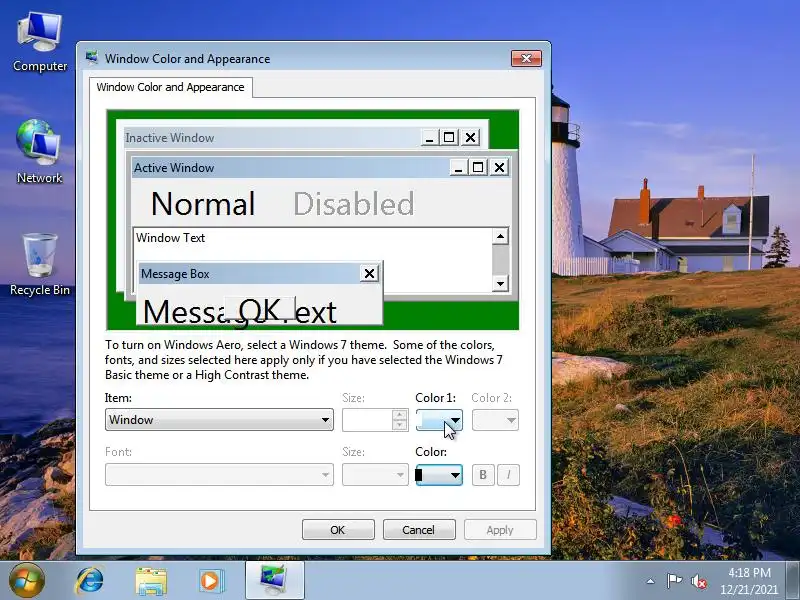The width and height of the screenshot is (800, 600).
Task: Click close icon on Active Window preview
Action: click(x=499, y=167)
